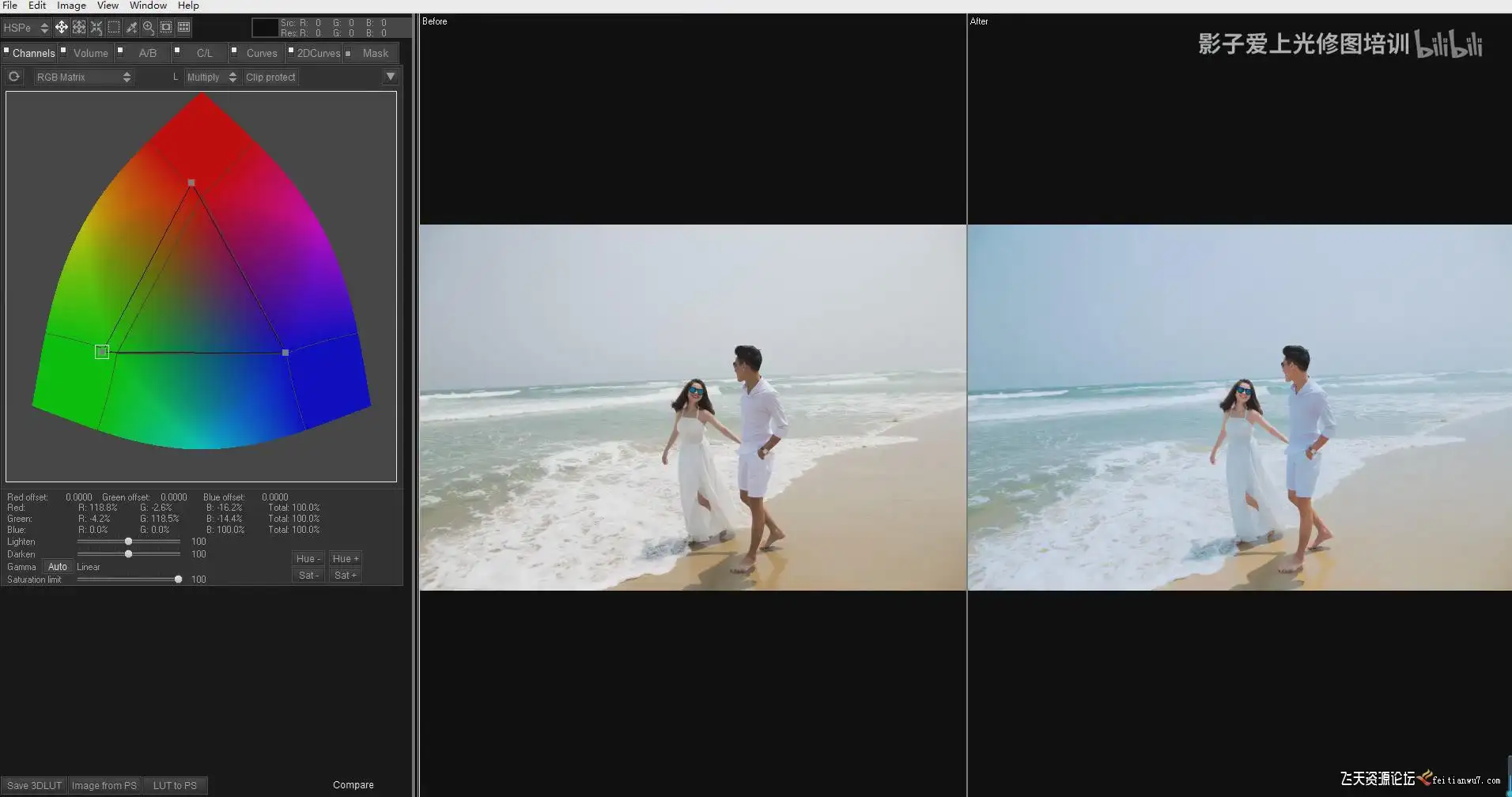Click the Blue offset 0.0000 value
1512x797 pixels.
[275, 497]
